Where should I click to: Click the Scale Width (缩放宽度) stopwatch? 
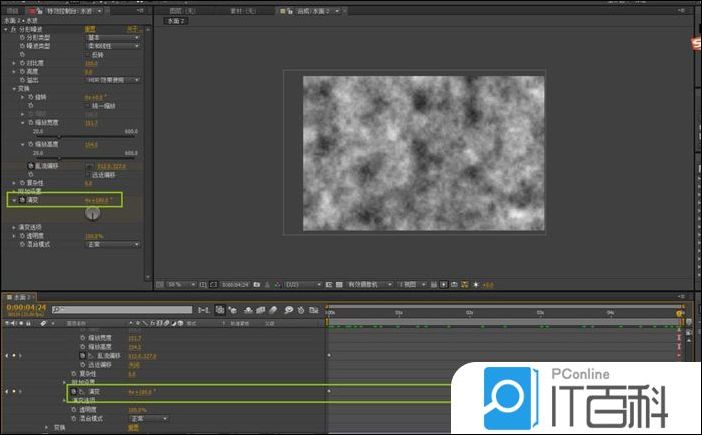tap(31, 123)
